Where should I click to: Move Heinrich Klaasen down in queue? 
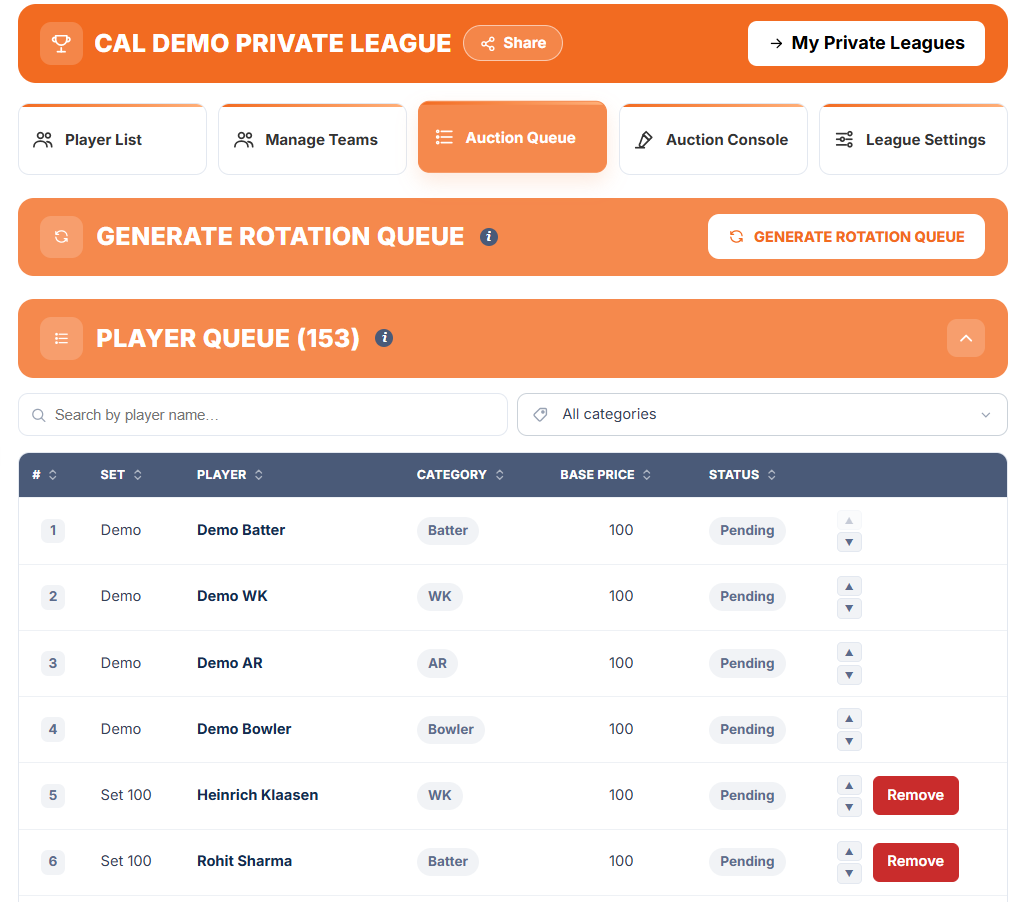coord(849,807)
